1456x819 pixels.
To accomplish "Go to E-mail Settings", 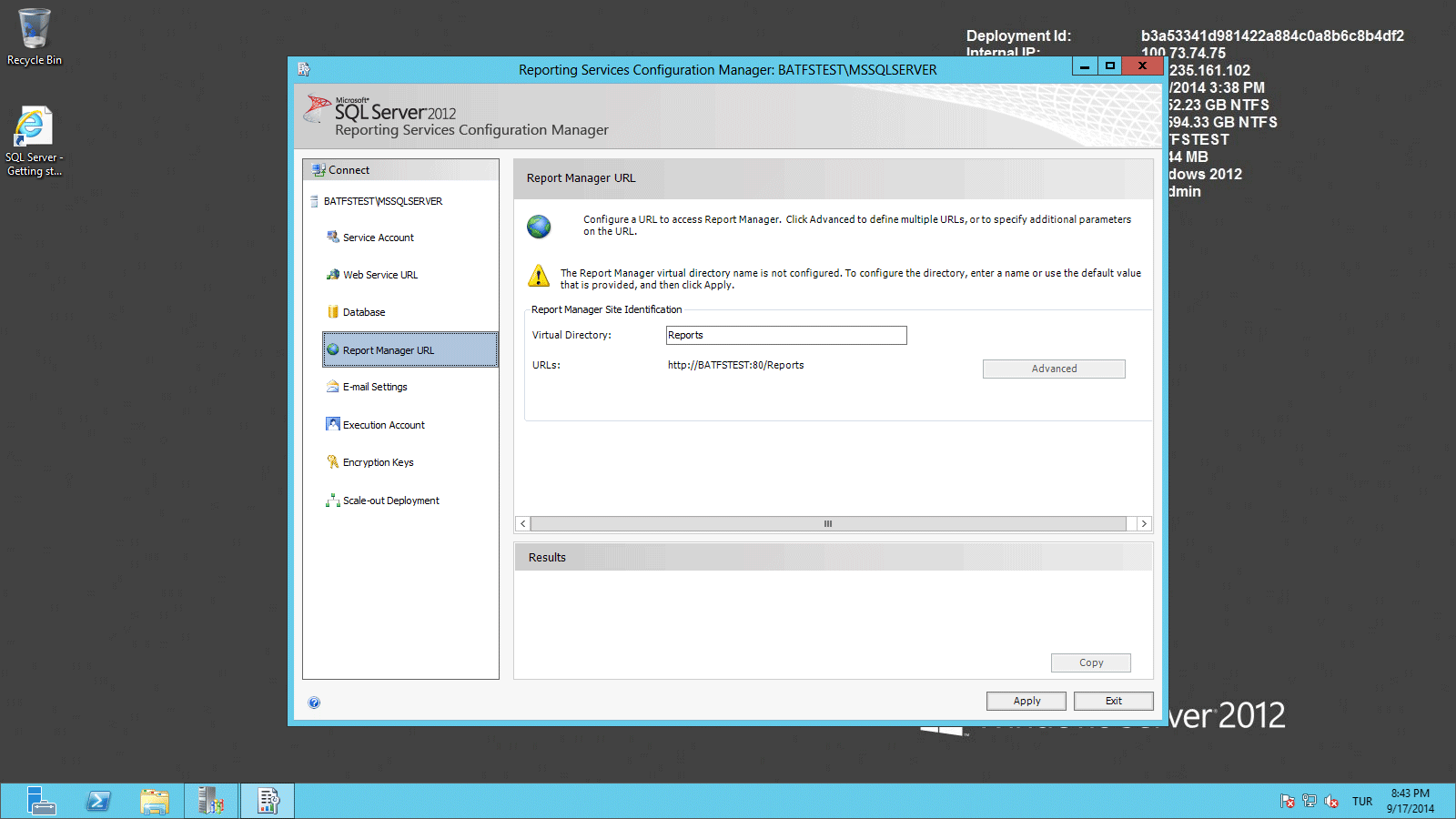I will click(373, 387).
